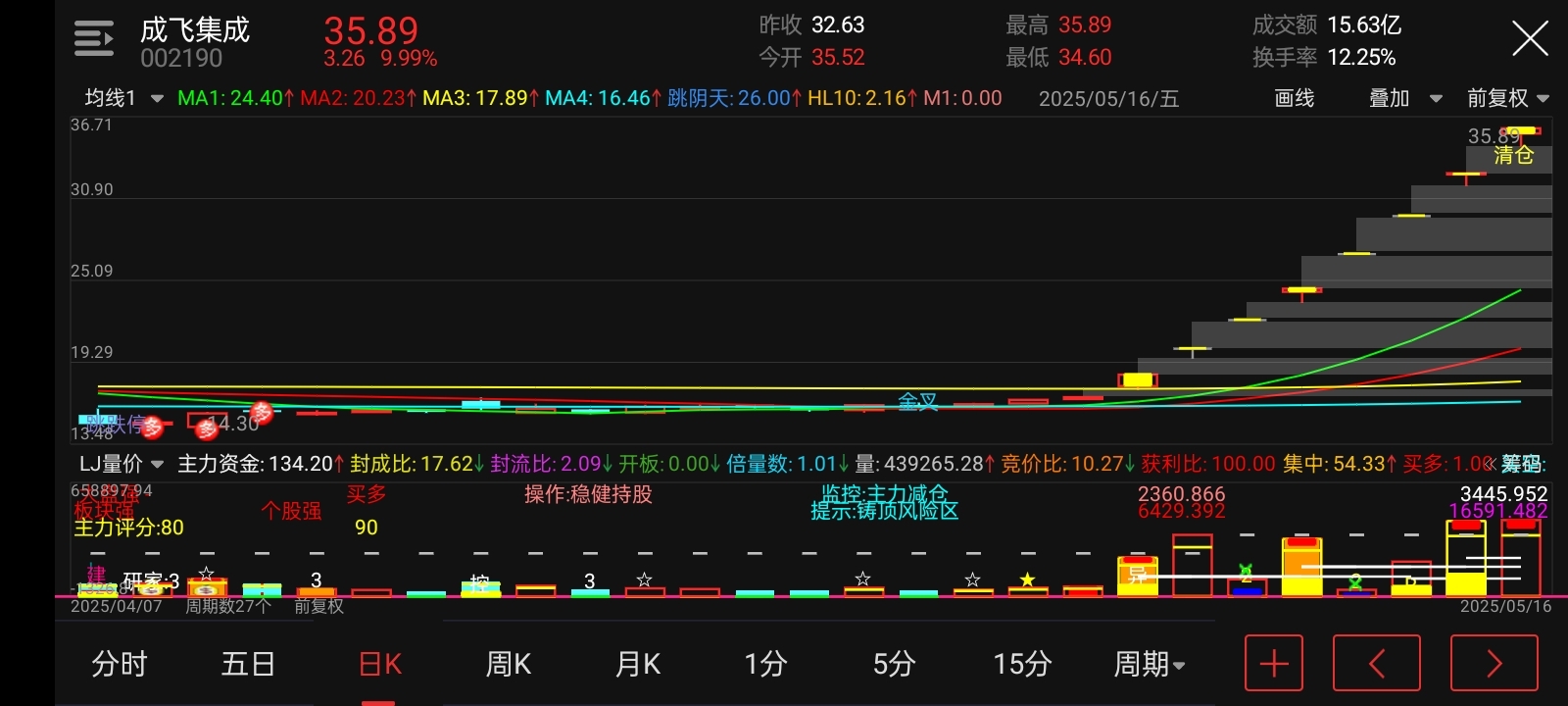Open the 周期 period dropdown
1568x706 pixels.
click(x=1150, y=665)
